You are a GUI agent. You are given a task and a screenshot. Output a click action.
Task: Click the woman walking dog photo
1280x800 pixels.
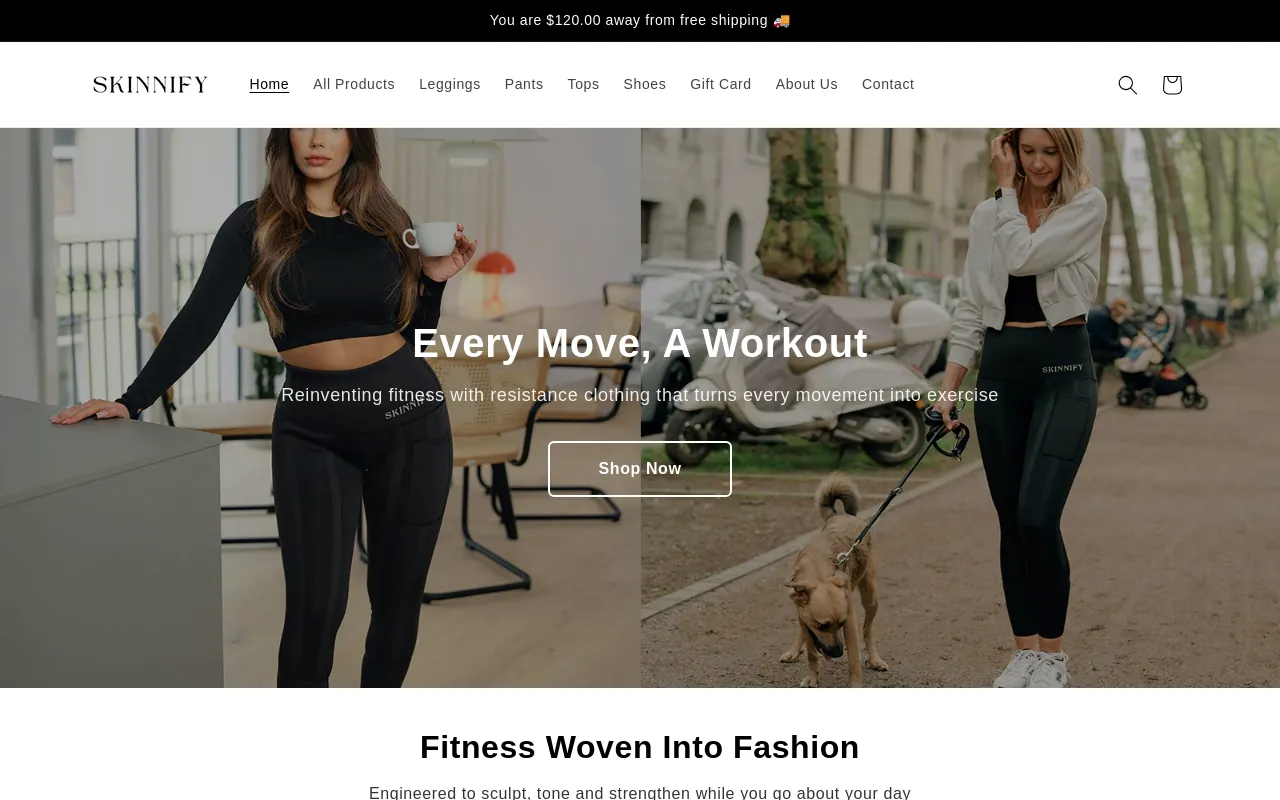(960, 408)
